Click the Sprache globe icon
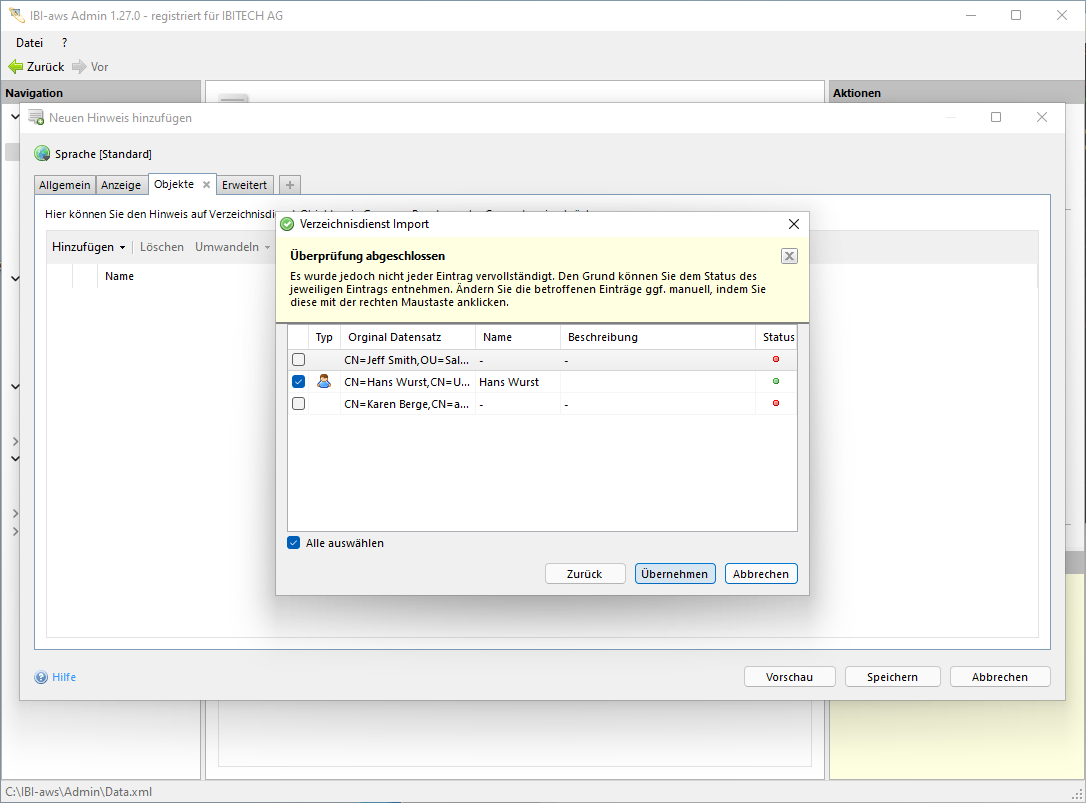 (42, 154)
